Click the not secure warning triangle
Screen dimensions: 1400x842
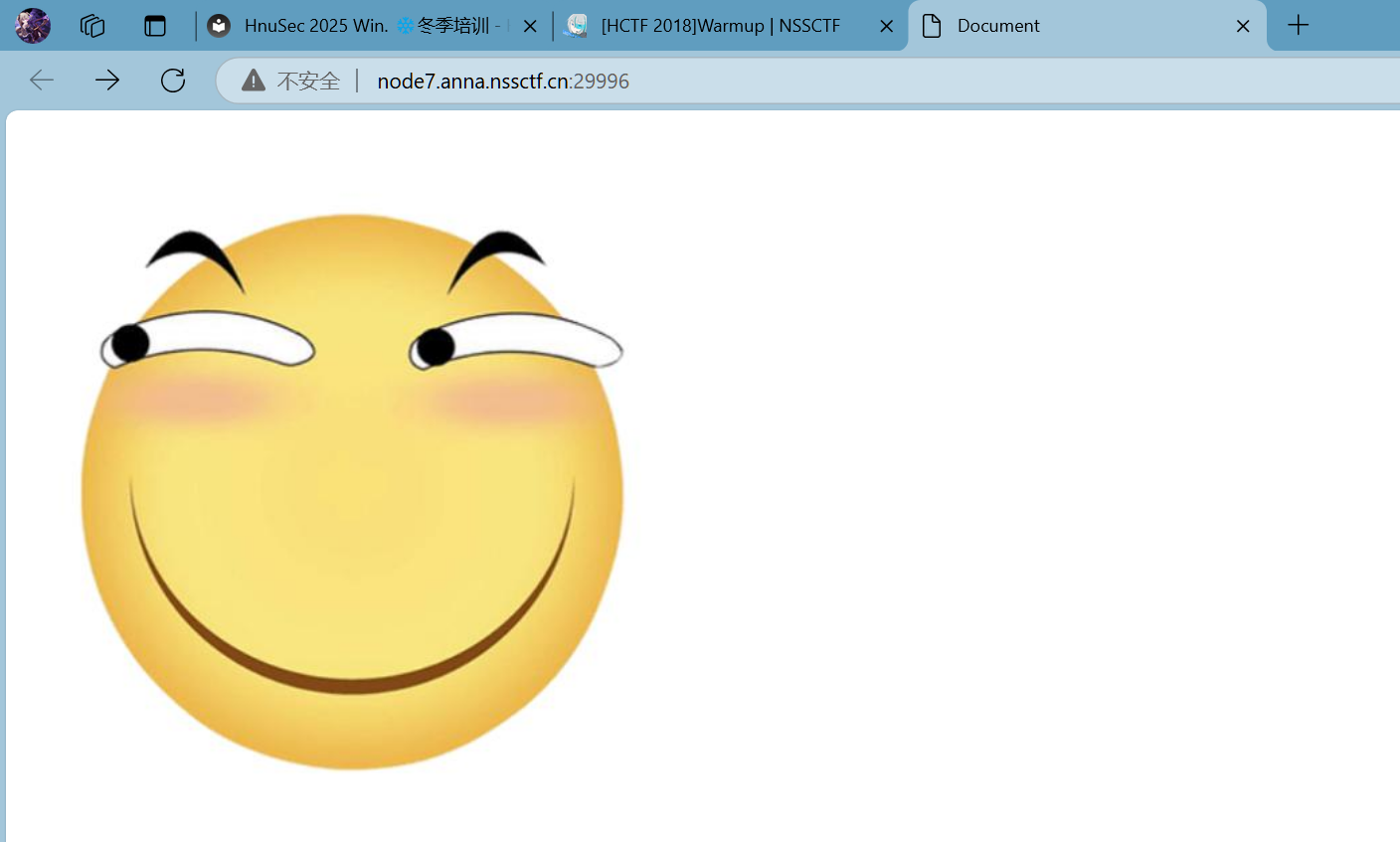tap(254, 81)
